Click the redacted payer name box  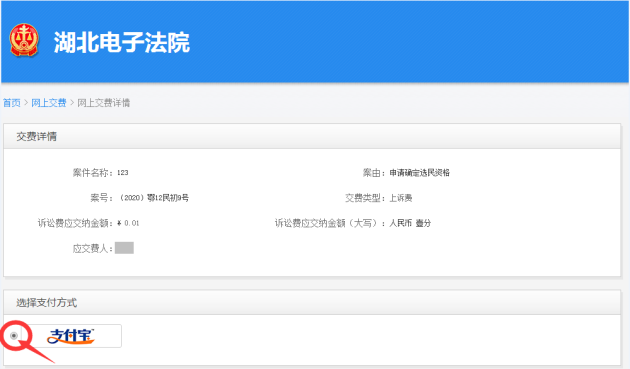124,248
